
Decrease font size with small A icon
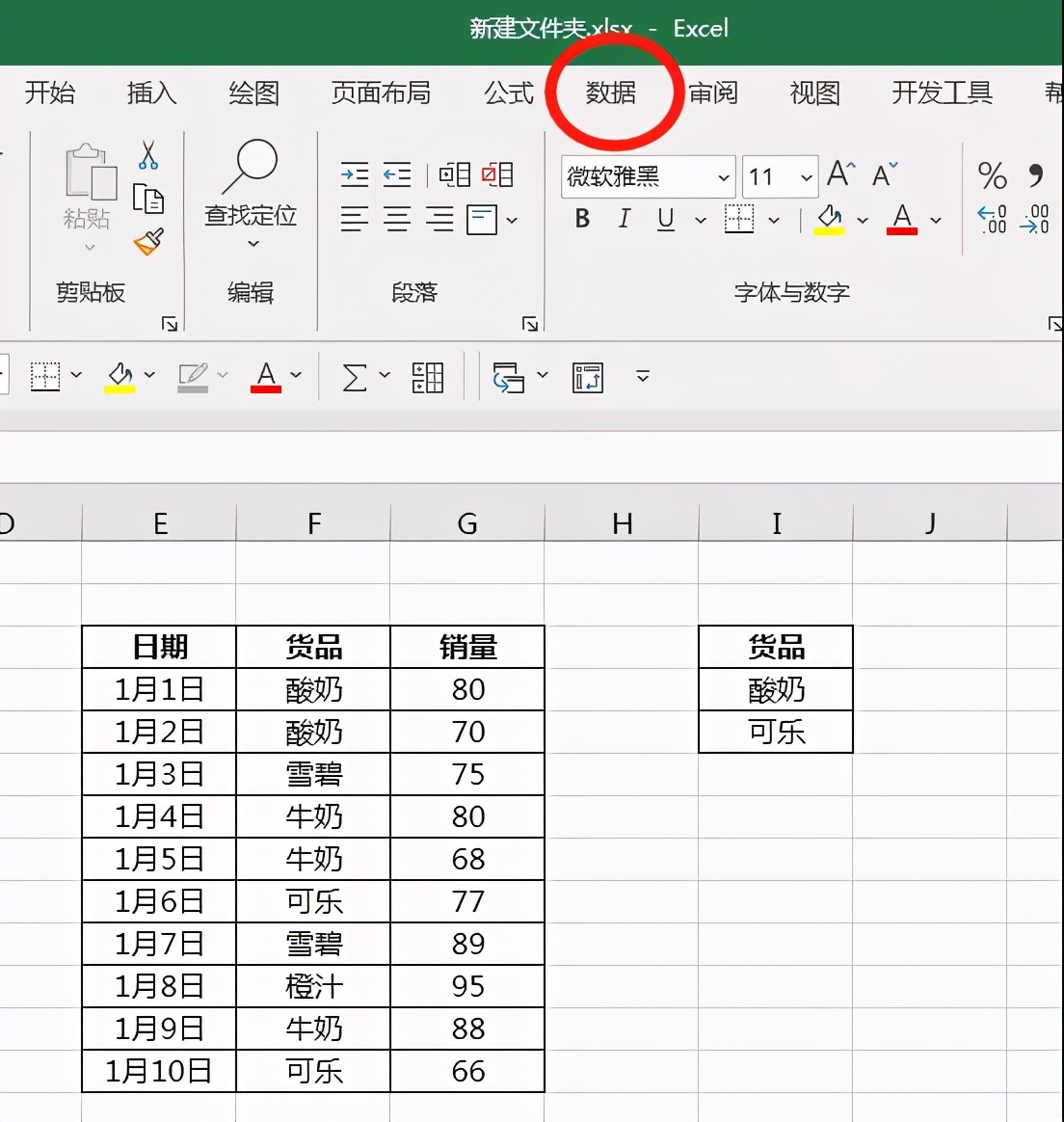point(885,174)
